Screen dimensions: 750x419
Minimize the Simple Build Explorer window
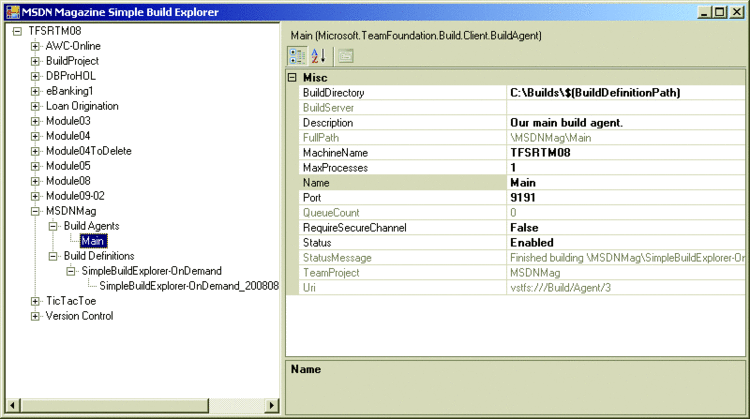pyautogui.click(x=704, y=12)
